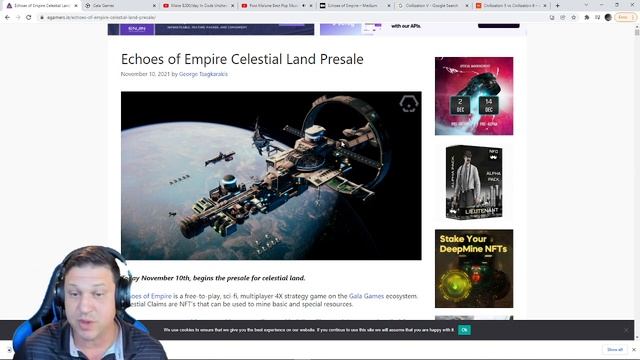This screenshot has height=360, width=640.
Task: Open George Tsagkarakis author link
Action: pyautogui.click(x=203, y=74)
